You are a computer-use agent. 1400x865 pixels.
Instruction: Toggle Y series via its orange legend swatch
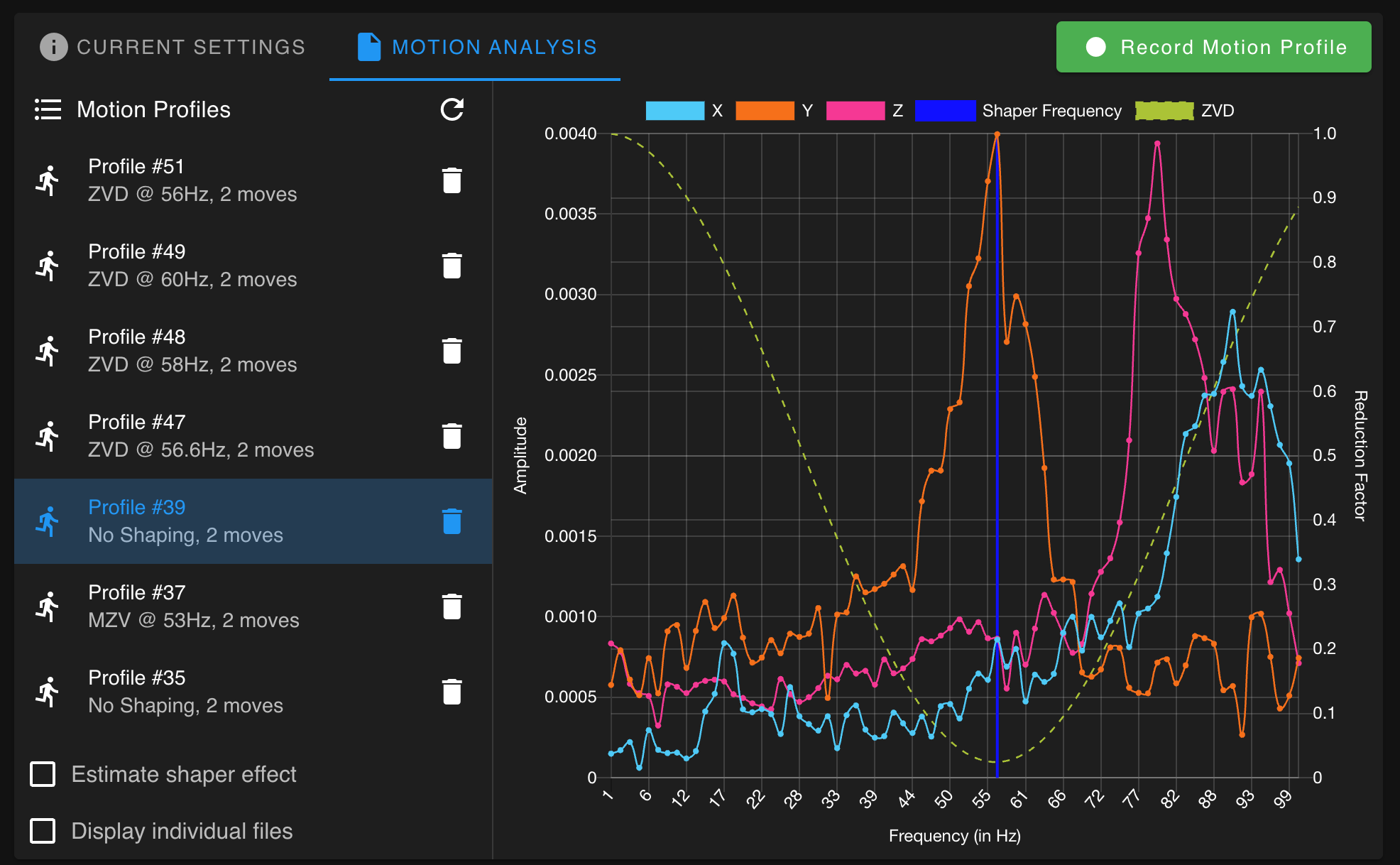pyautogui.click(x=765, y=111)
